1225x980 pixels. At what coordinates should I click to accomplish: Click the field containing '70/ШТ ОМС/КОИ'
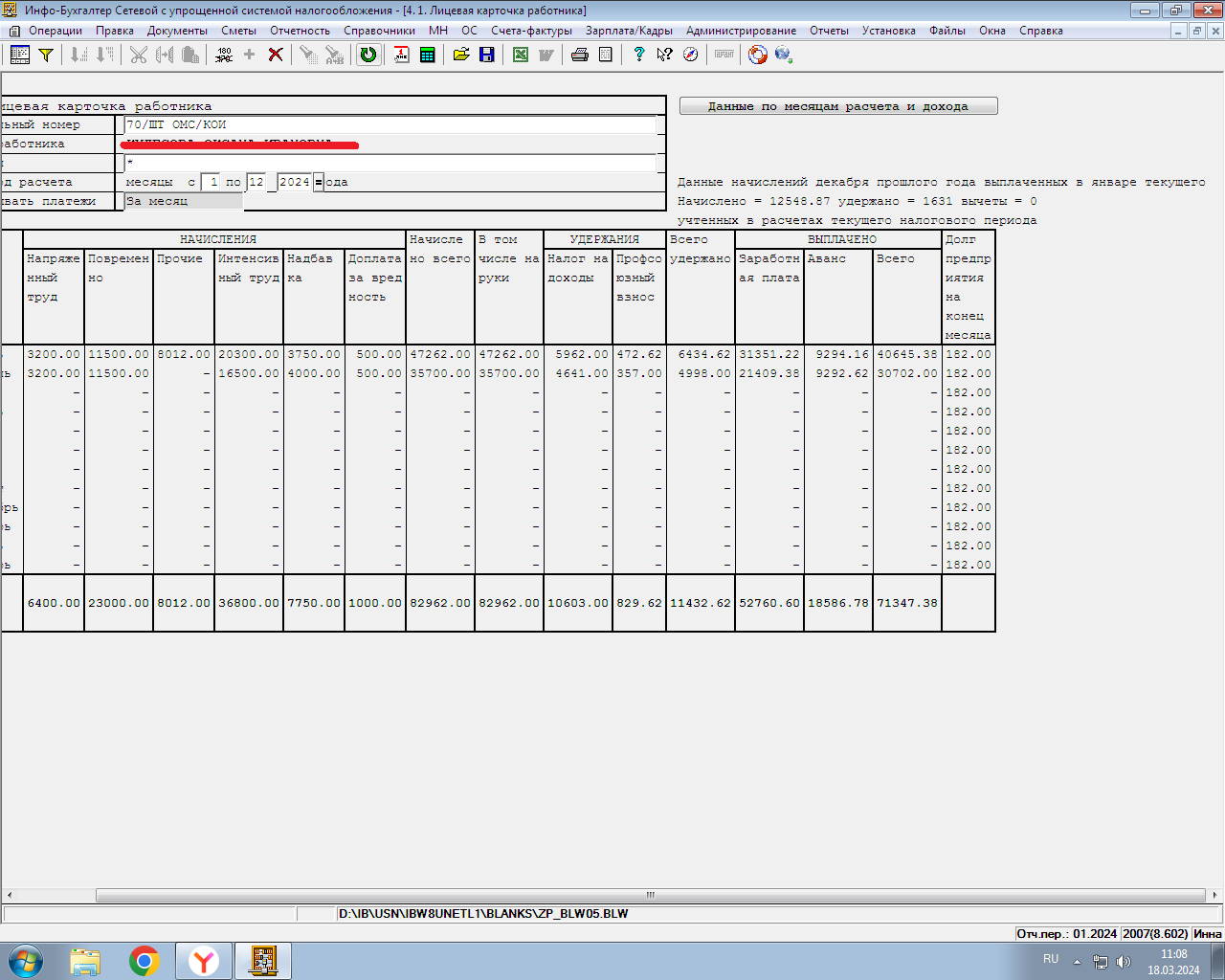click(x=390, y=124)
